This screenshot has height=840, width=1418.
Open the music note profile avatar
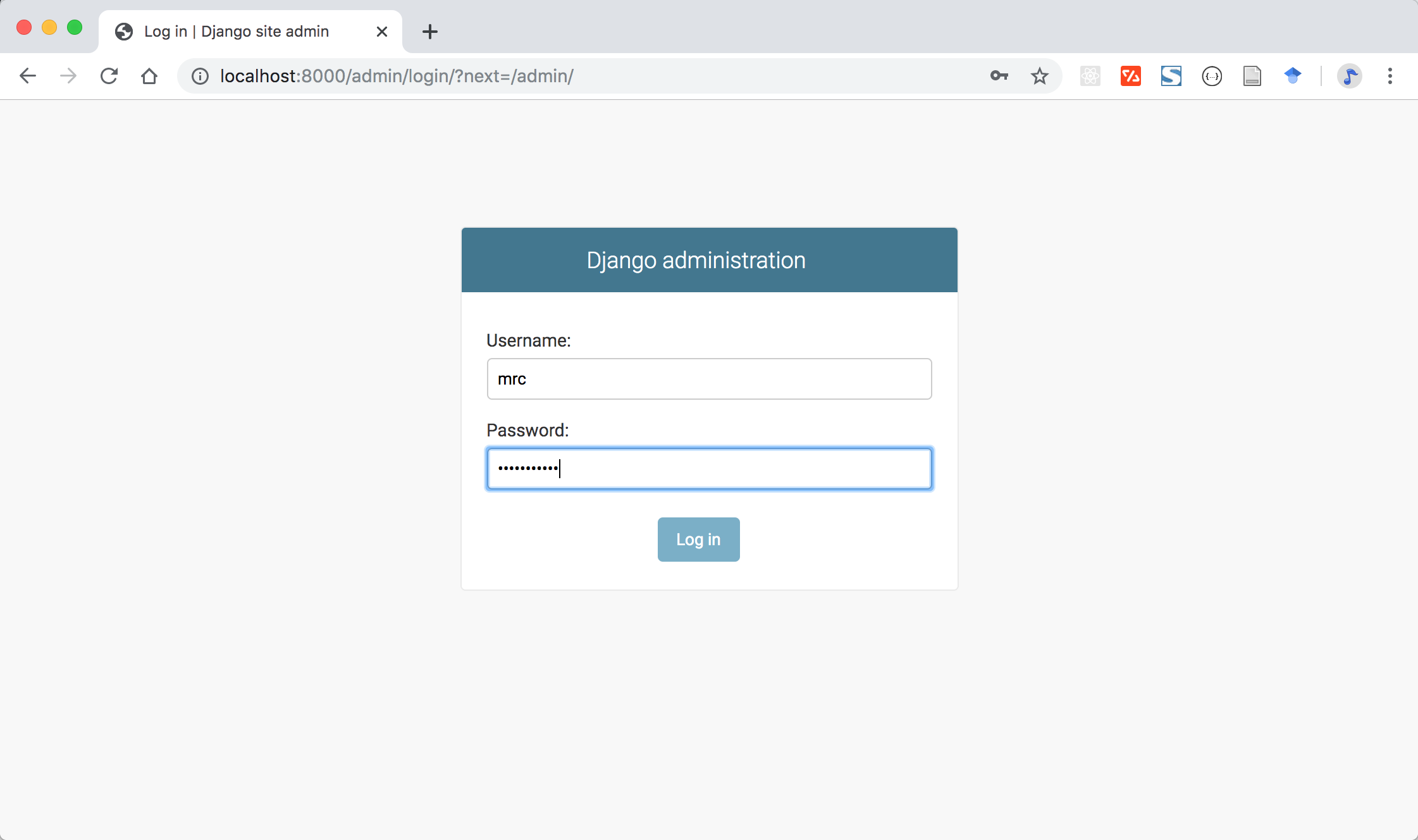[x=1349, y=76]
